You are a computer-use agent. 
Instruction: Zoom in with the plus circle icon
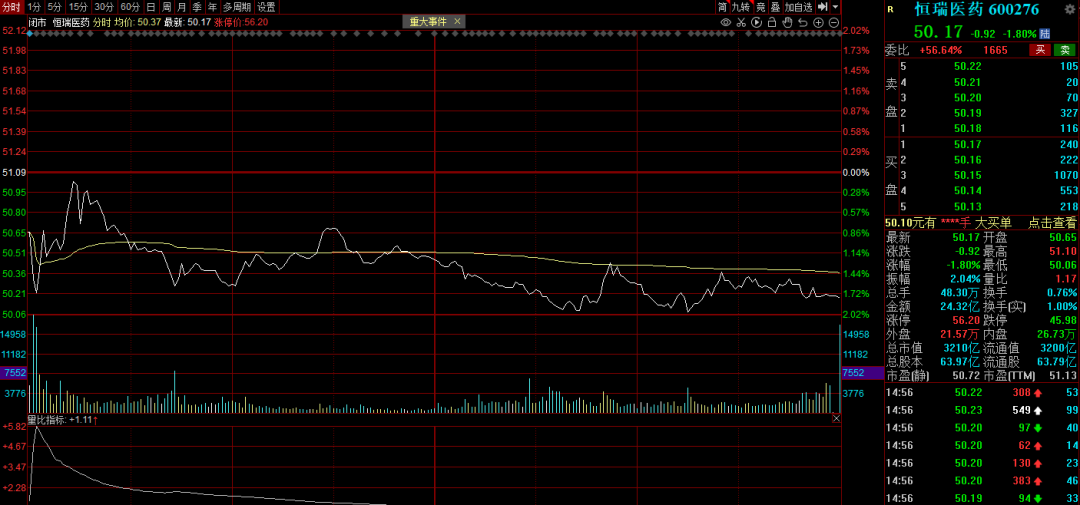(818, 22)
